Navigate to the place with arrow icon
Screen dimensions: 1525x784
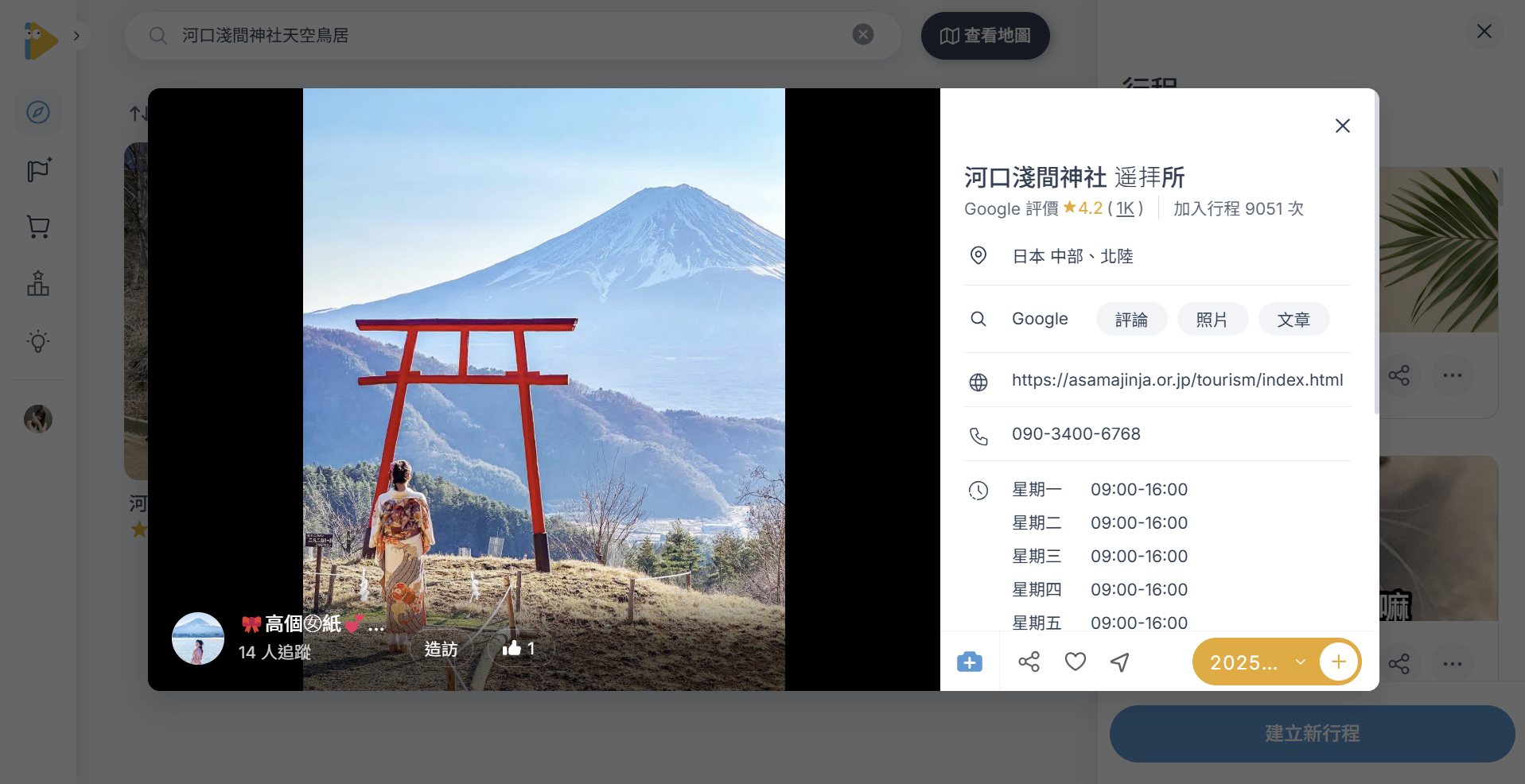1120,662
